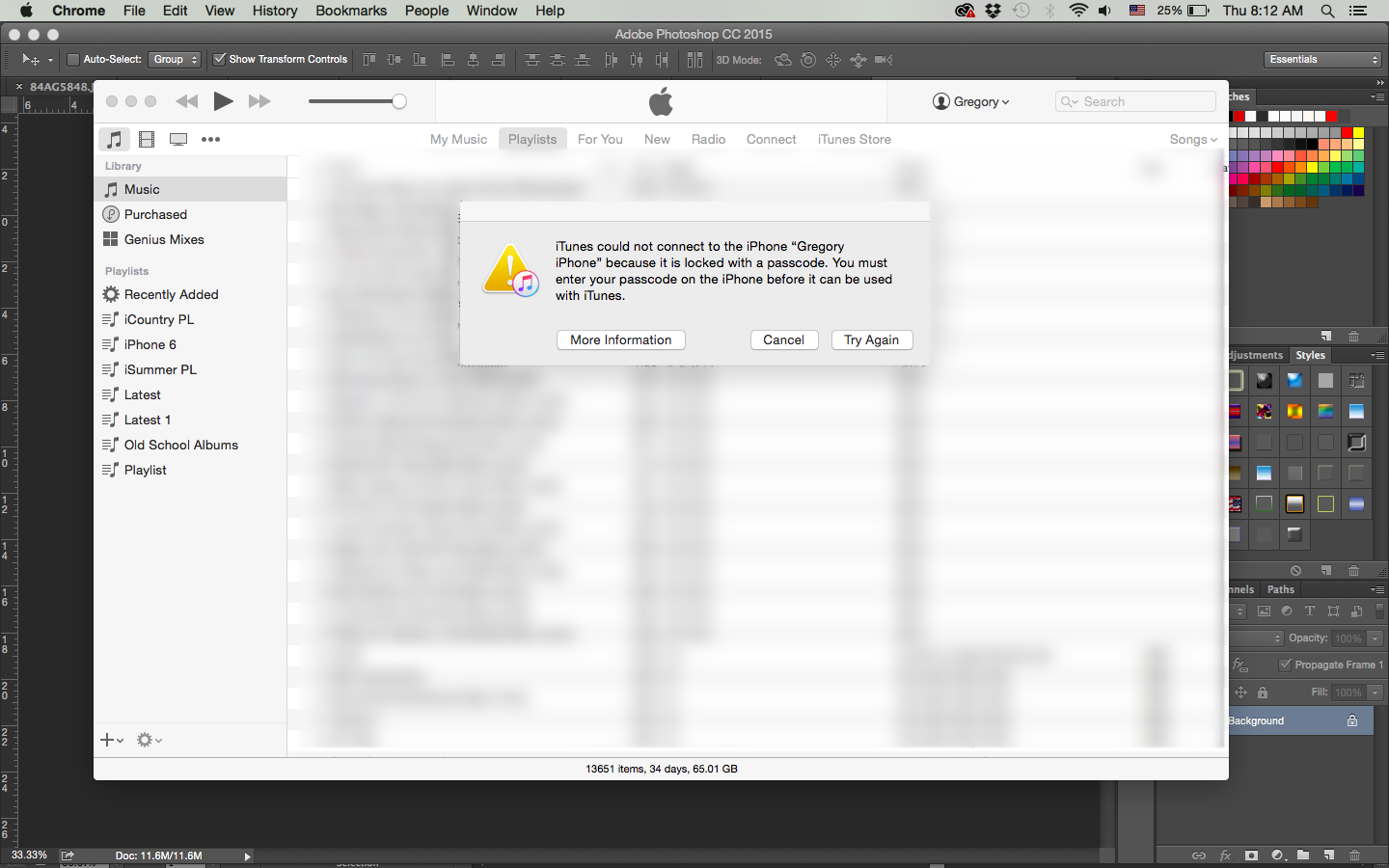Select Purchased in the sidebar
The height and width of the screenshot is (868, 1389).
pyautogui.click(x=190, y=214)
